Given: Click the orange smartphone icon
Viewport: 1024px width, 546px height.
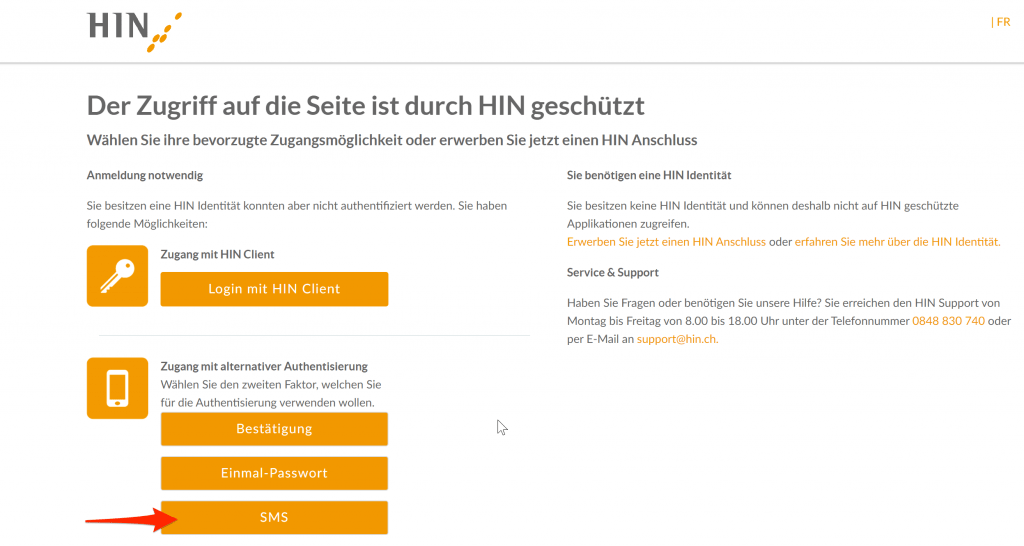Looking at the screenshot, I should (117, 388).
